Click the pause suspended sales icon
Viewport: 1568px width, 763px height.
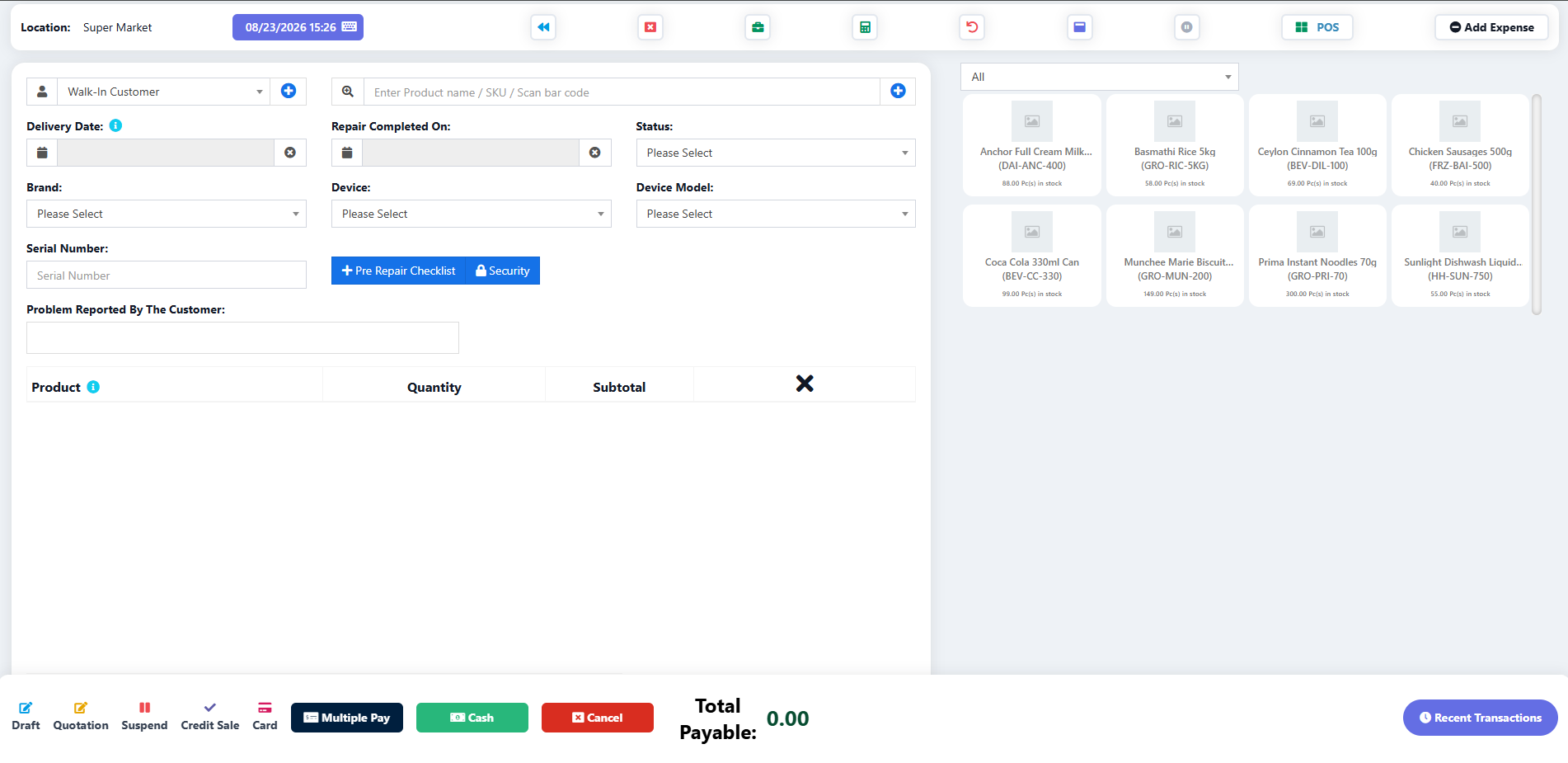pos(1186,27)
